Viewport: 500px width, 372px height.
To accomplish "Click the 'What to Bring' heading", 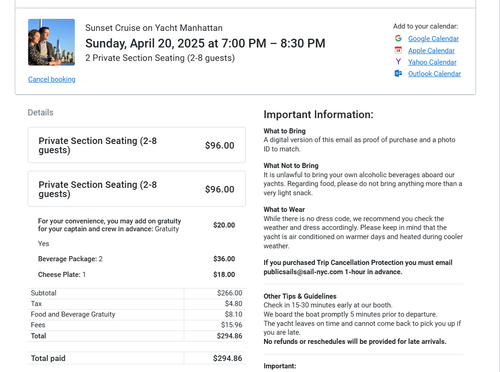I will pos(284,131).
